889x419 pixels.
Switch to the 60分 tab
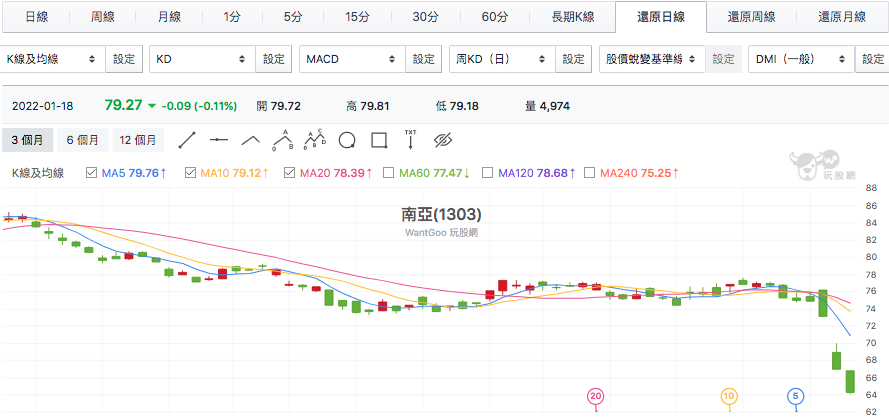494,17
